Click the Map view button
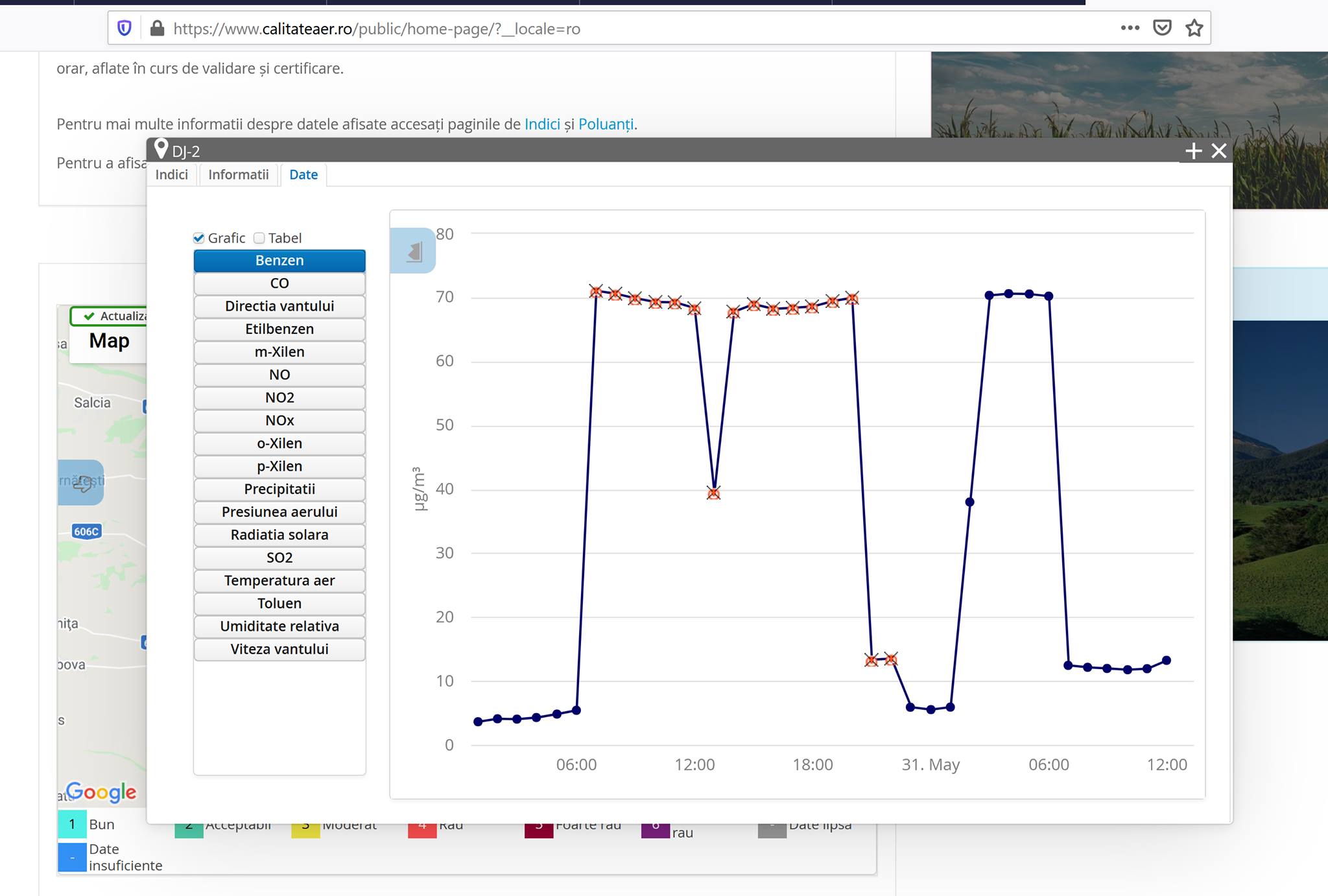This screenshot has width=1328, height=896. [x=109, y=341]
